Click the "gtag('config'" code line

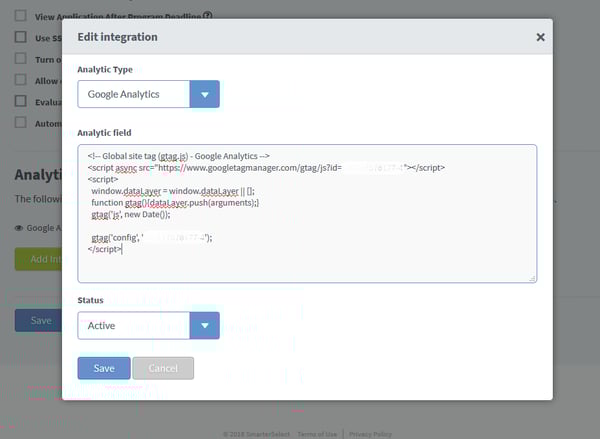(152, 238)
